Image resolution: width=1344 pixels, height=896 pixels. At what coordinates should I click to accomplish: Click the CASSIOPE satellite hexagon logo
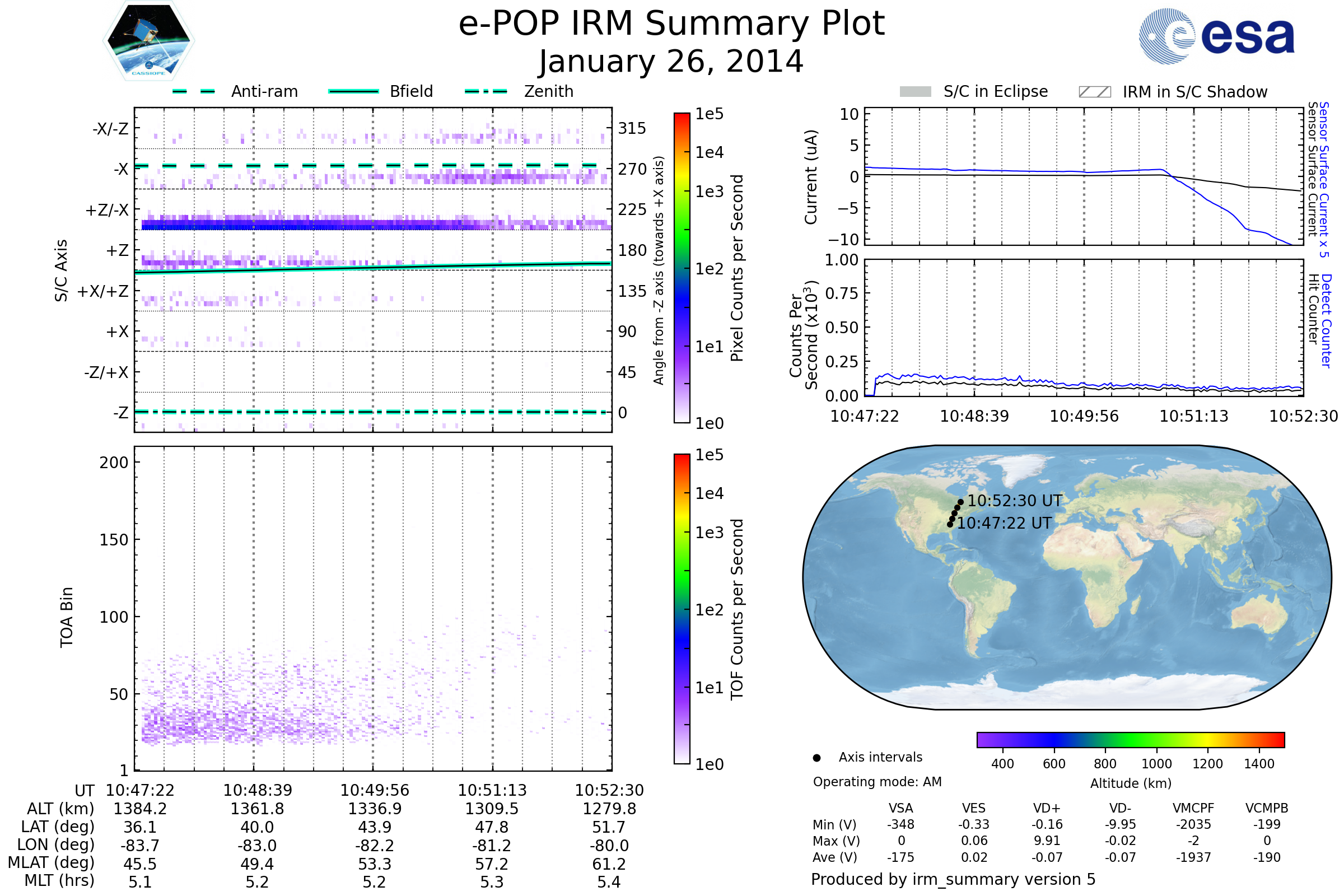(148, 41)
